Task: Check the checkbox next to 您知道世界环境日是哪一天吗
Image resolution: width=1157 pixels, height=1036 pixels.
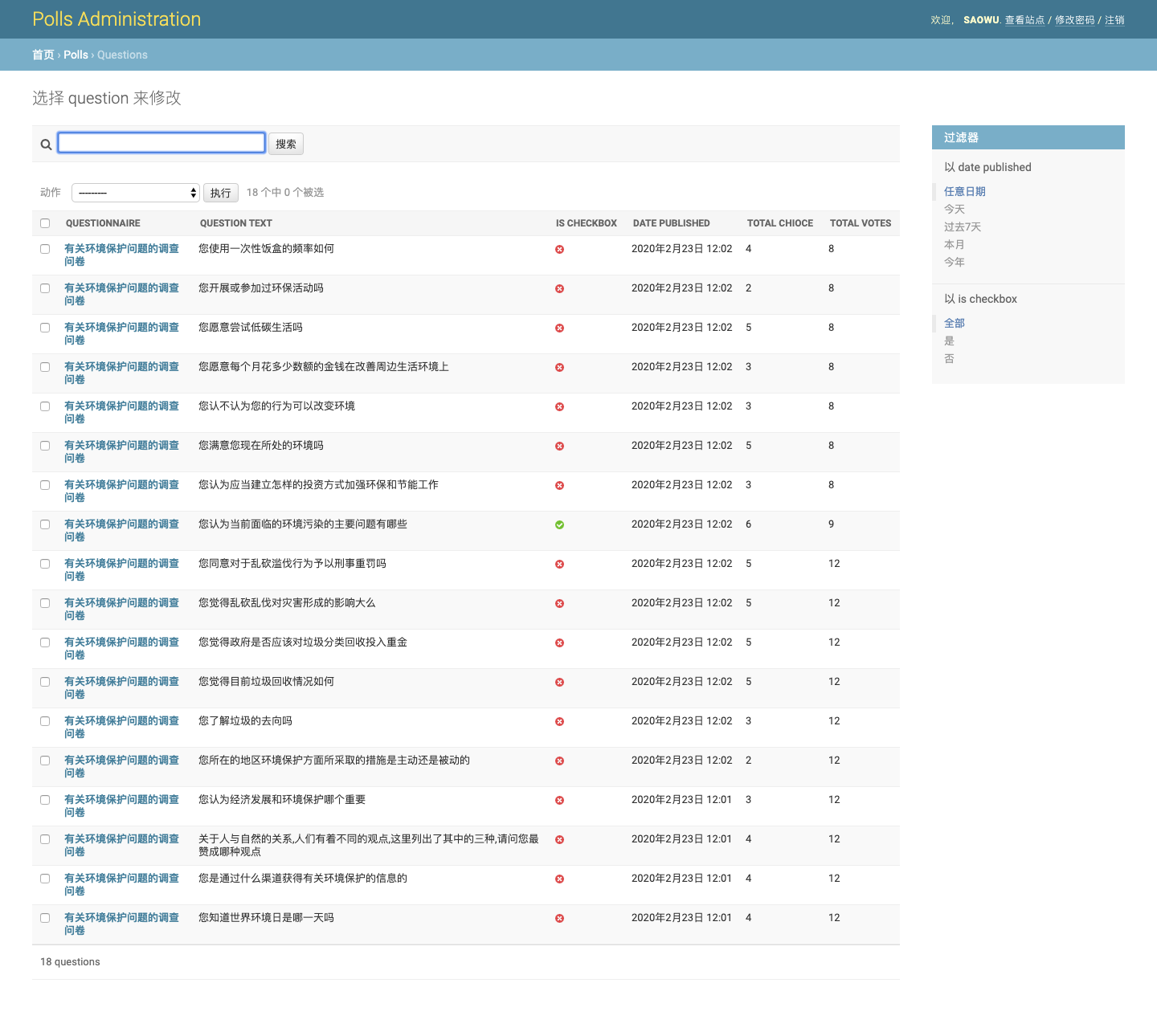Action: (x=45, y=917)
